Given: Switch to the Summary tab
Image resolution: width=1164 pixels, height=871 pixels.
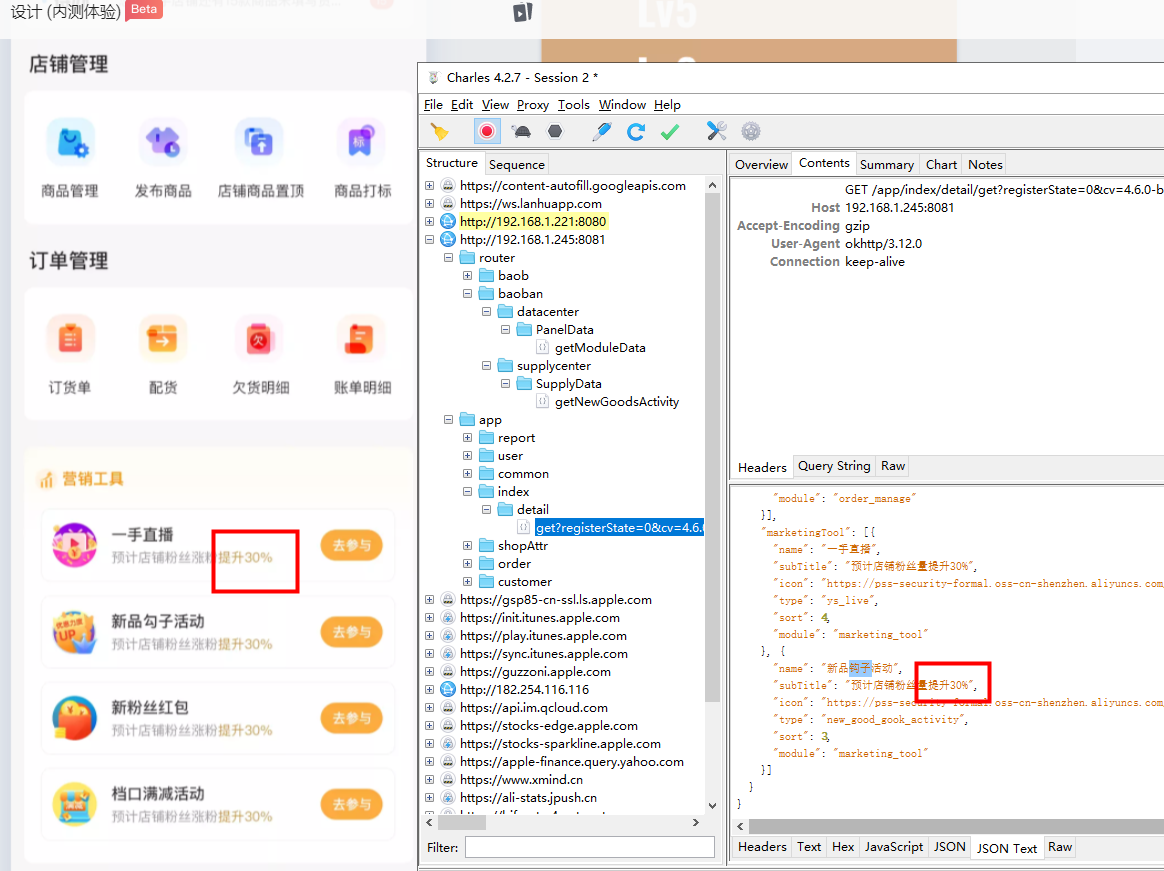Looking at the screenshot, I should (886, 164).
